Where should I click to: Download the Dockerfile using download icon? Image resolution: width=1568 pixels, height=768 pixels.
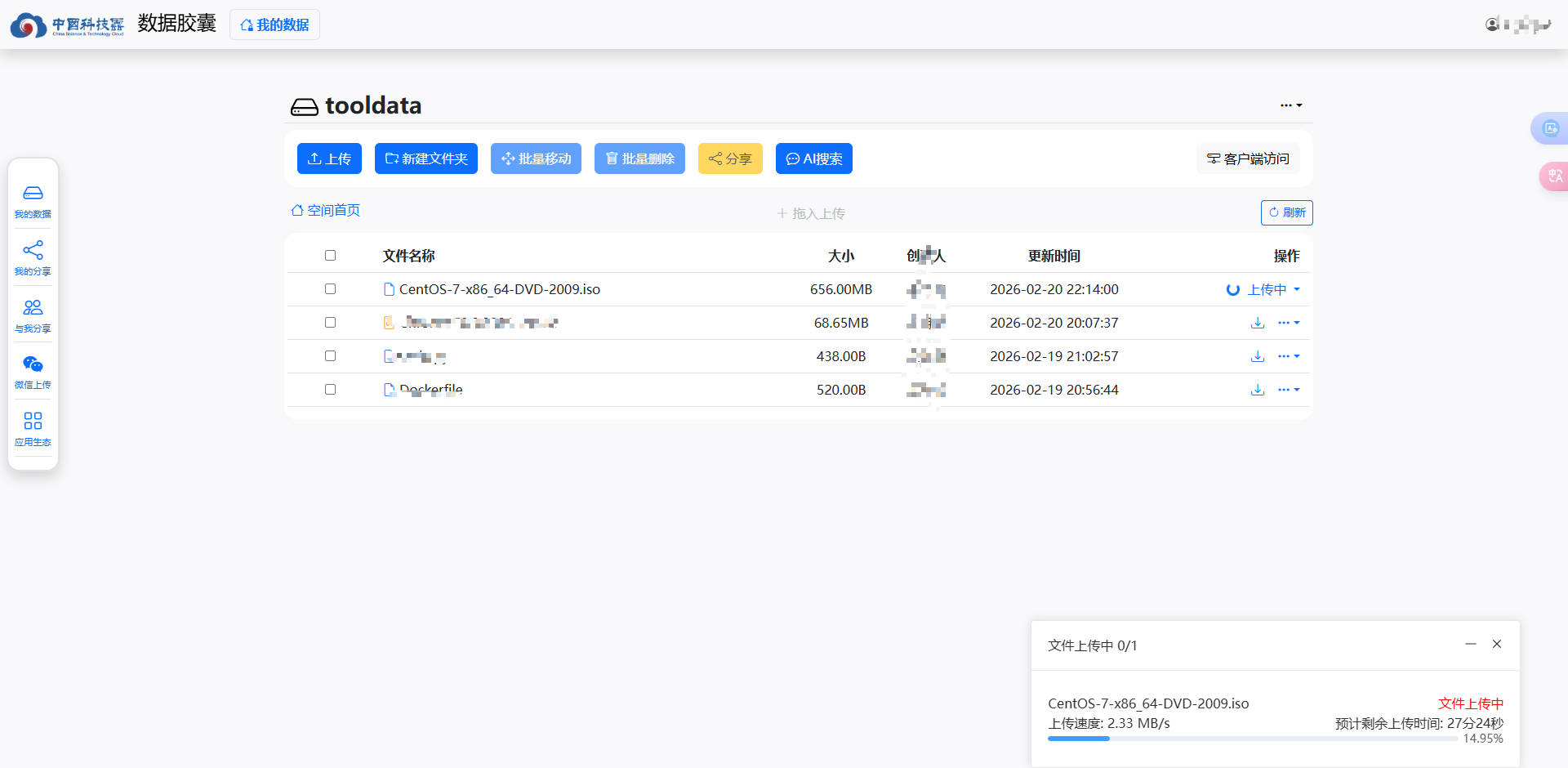[x=1258, y=390]
